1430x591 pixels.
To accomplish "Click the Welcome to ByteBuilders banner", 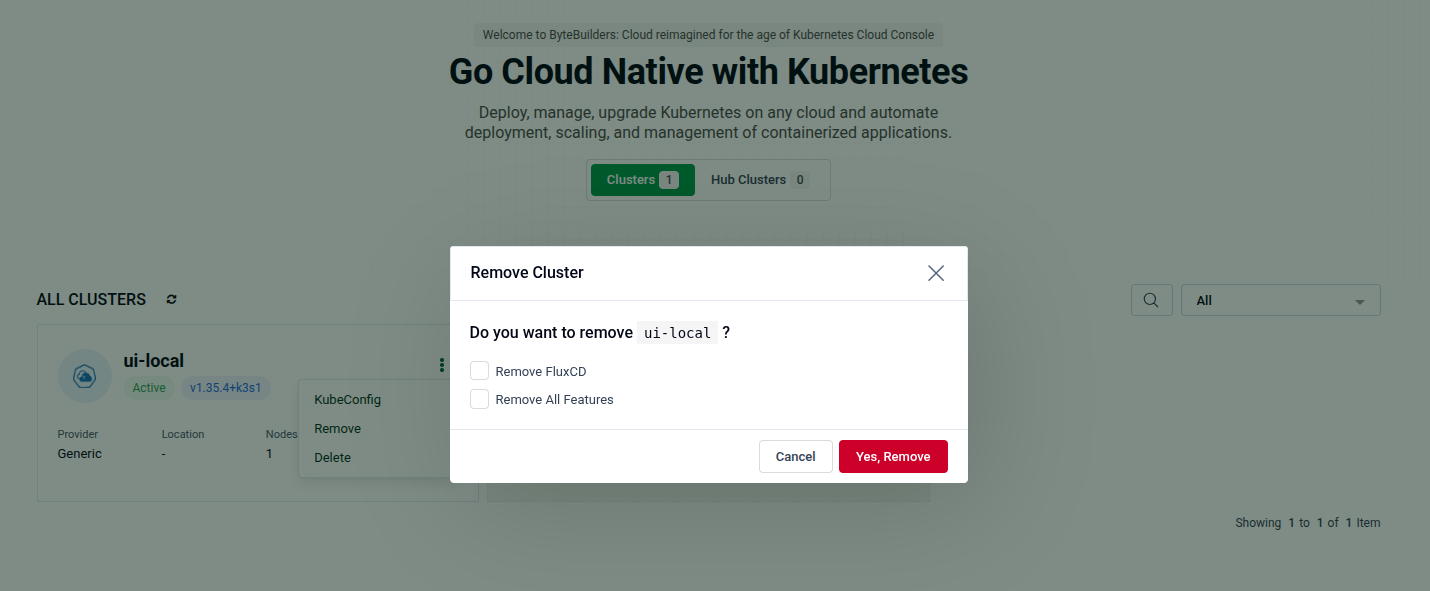I will [x=708, y=35].
